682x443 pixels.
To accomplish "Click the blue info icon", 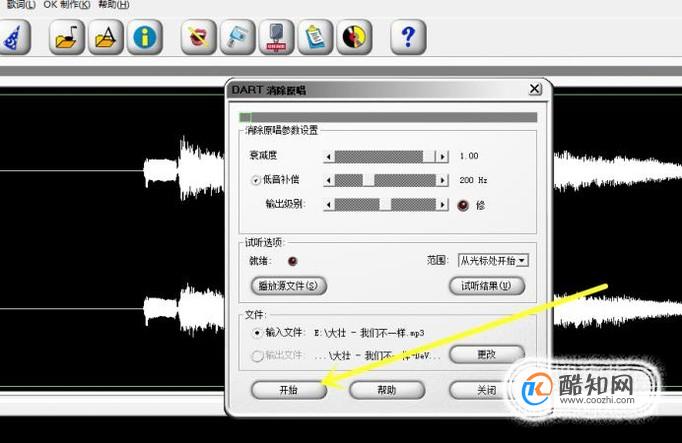I will click(145, 37).
